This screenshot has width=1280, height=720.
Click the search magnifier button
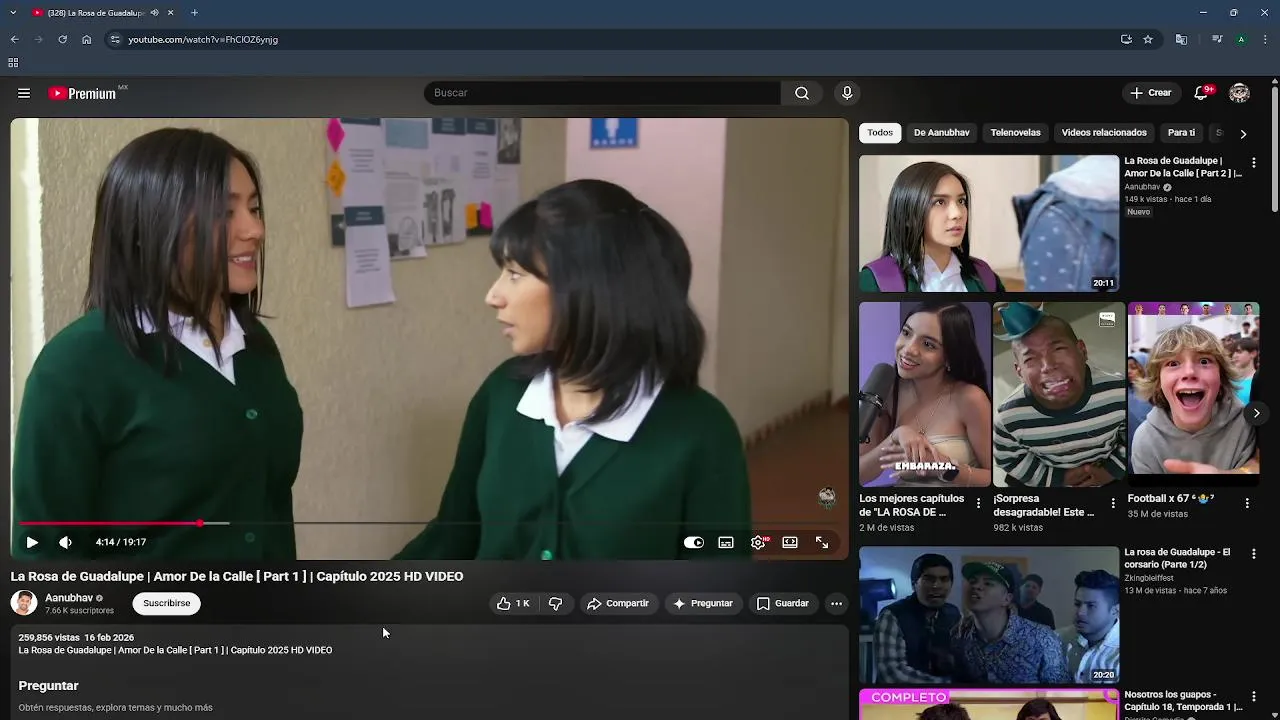802,93
